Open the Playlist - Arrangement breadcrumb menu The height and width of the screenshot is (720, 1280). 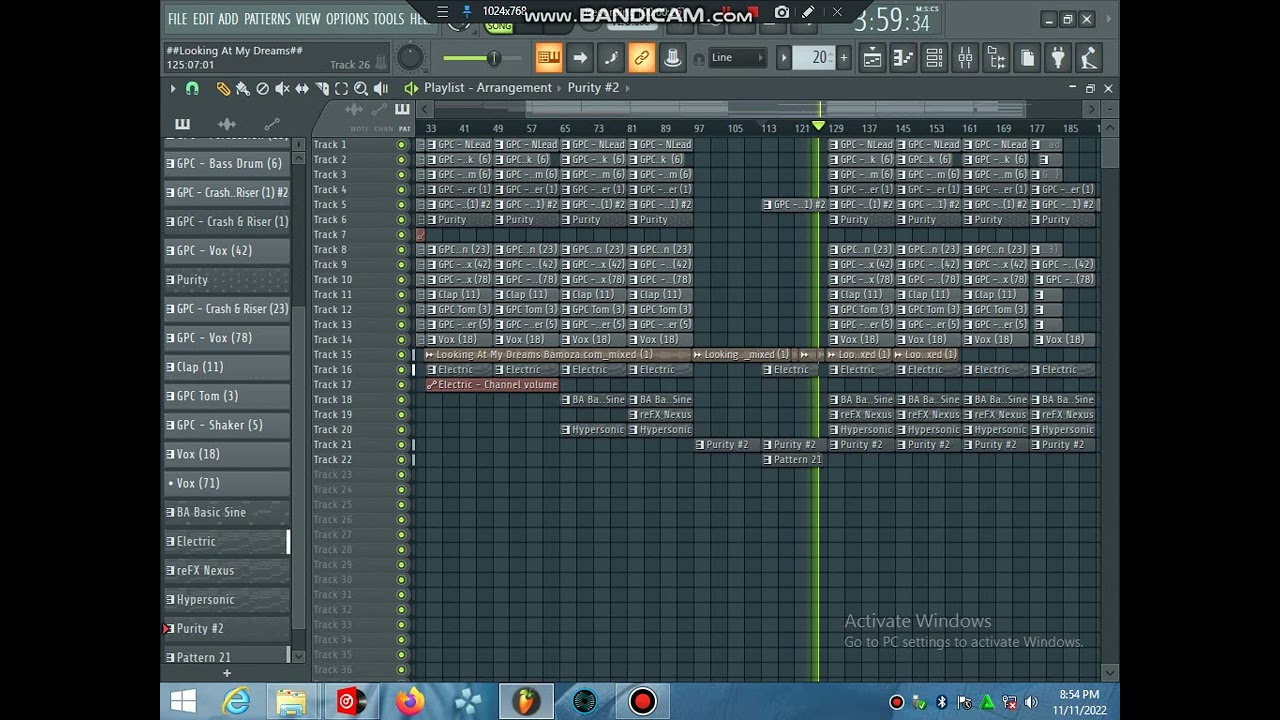[487, 88]
